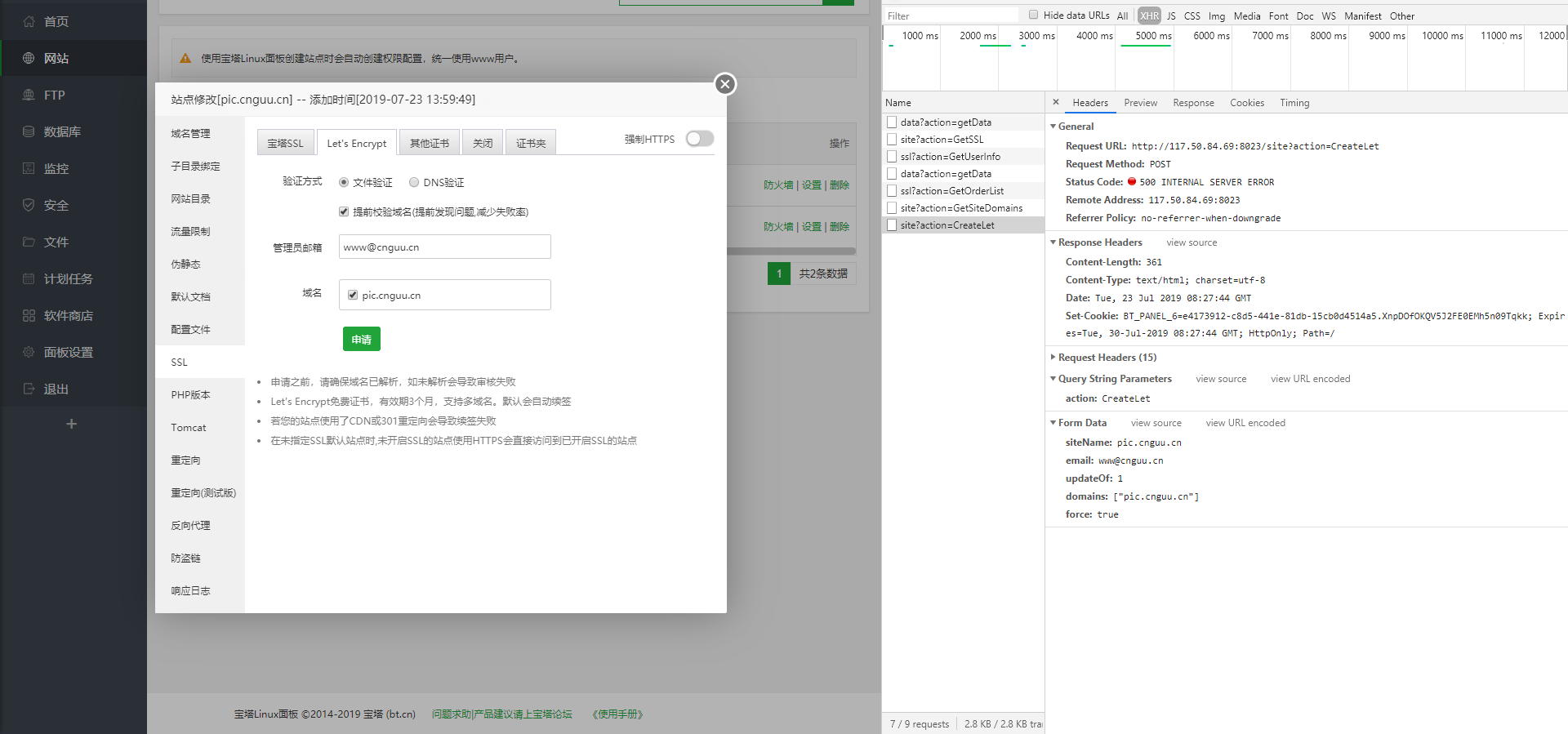Screen dimensions: 1568x734
Task: Click the globe icon beside 网站
Action: coord(29,59)
